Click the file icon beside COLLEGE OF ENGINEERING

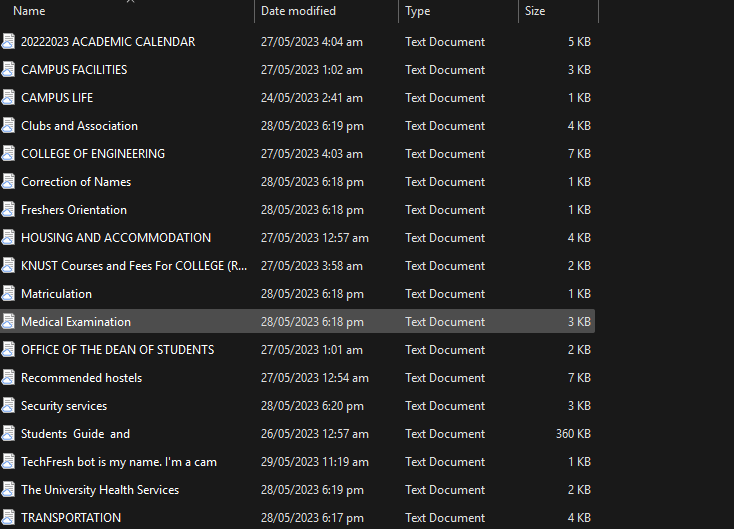point(9,154)
